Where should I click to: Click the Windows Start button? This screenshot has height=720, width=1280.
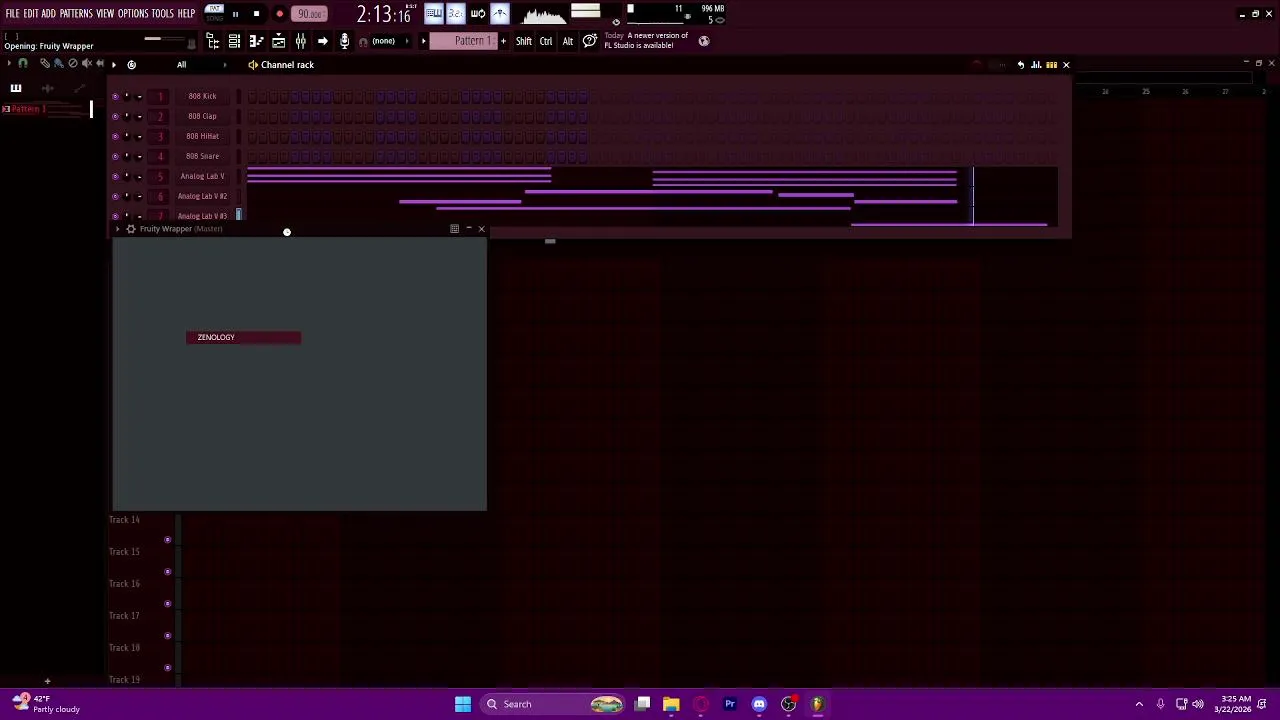463,704
